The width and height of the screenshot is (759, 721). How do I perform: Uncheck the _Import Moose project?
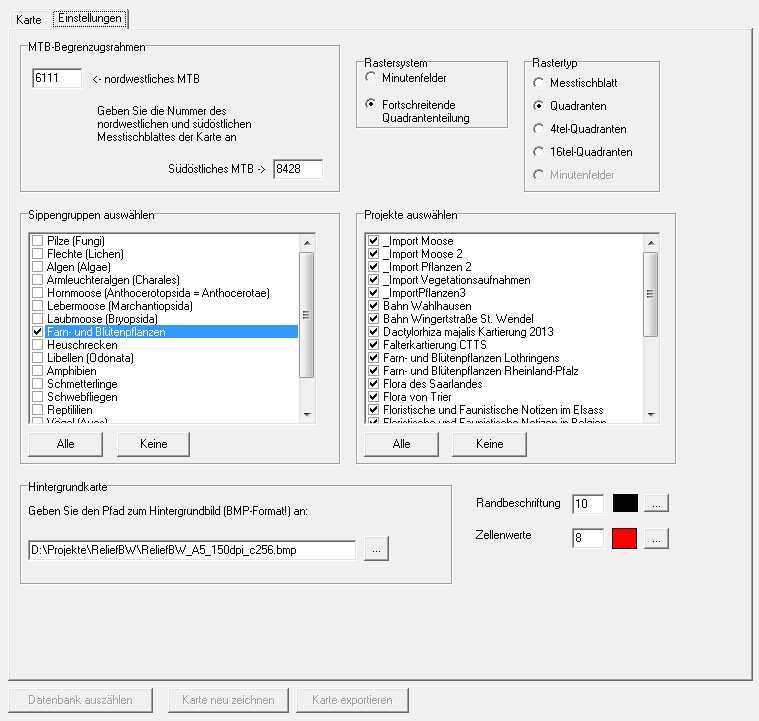(373, 241)
